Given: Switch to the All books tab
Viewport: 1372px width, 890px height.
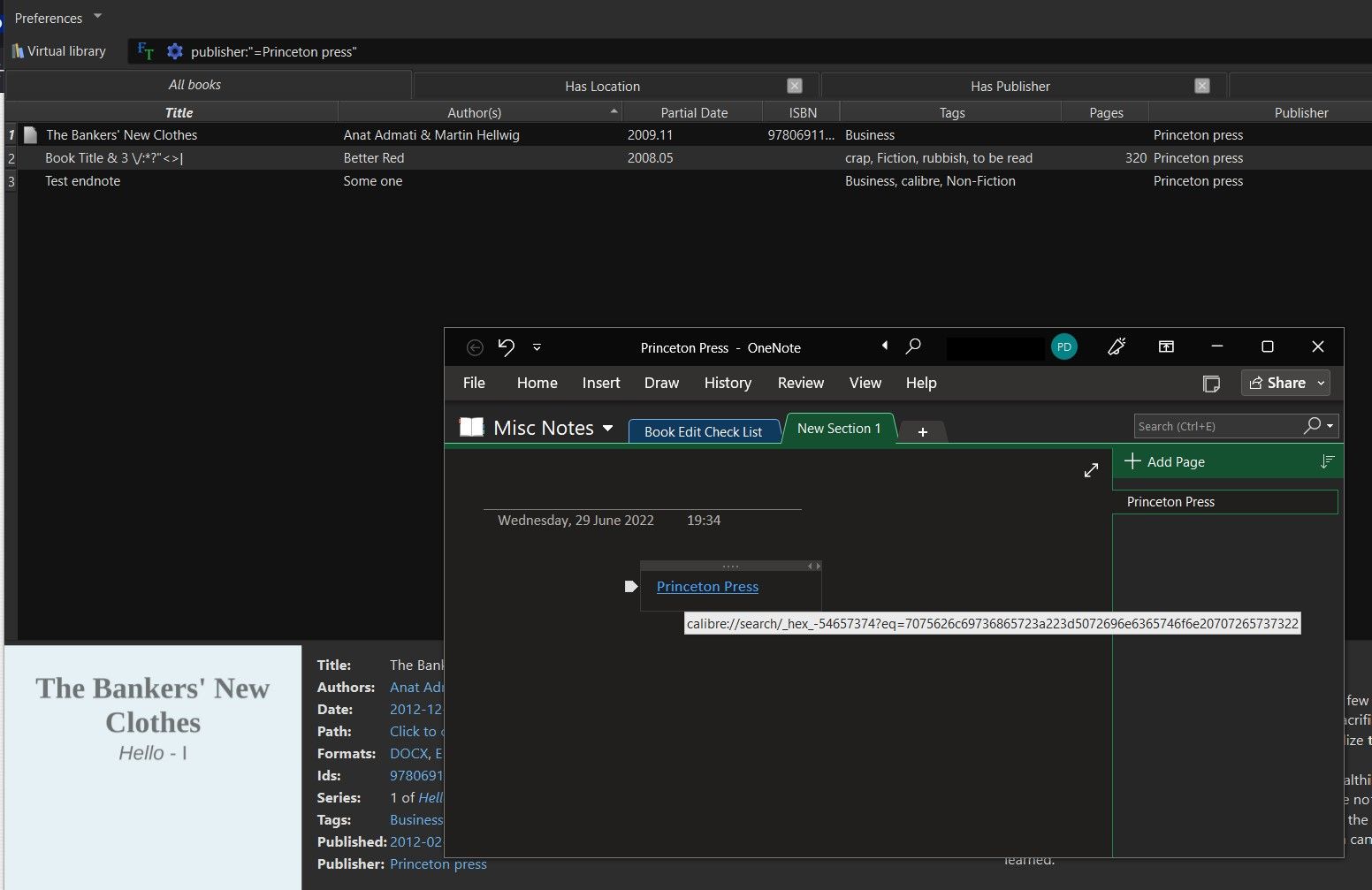Looking at the screenshot, I should 194,85.
